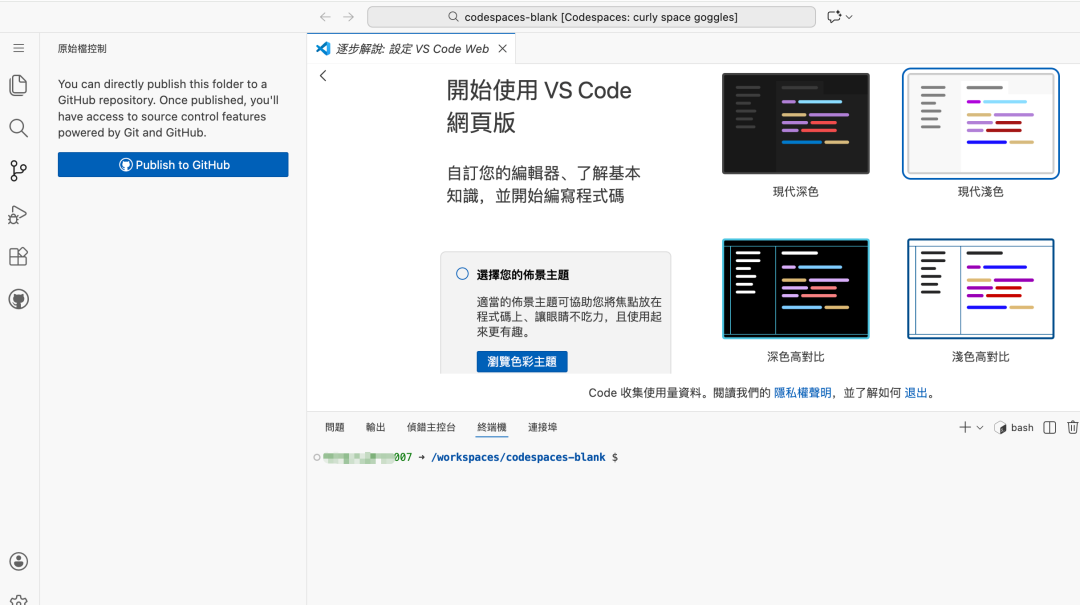
Task: Choose the 現代深色 theme thumbnail
Action: [x=796, y=124]
